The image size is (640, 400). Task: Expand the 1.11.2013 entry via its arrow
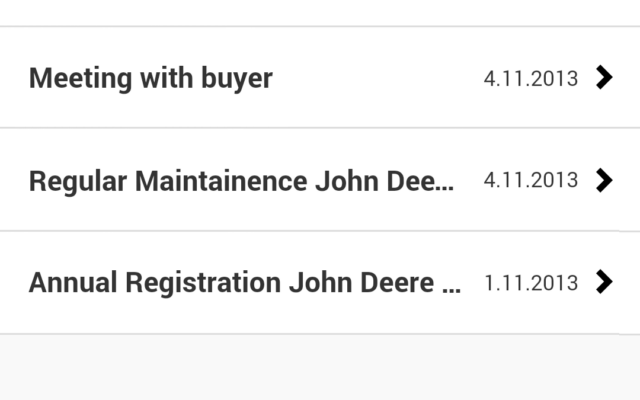tap(604, 282)
